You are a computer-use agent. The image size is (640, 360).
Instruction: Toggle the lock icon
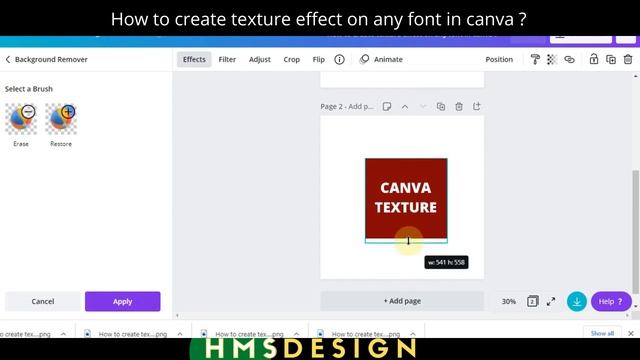pos(593,60)
